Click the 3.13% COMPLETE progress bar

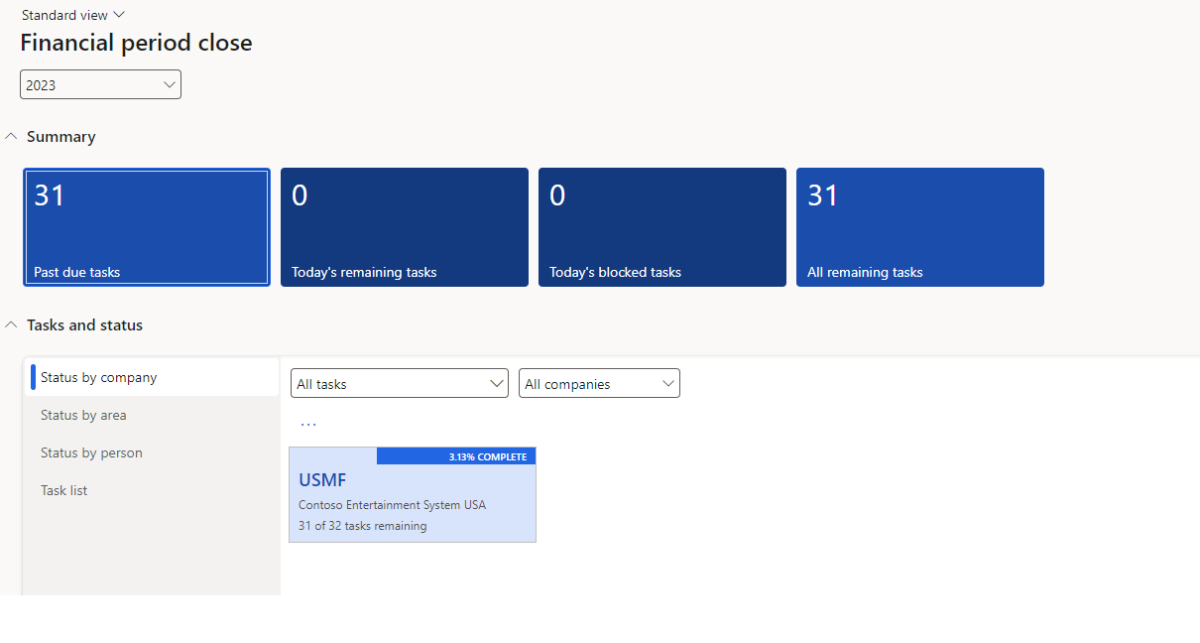point(456,456)
